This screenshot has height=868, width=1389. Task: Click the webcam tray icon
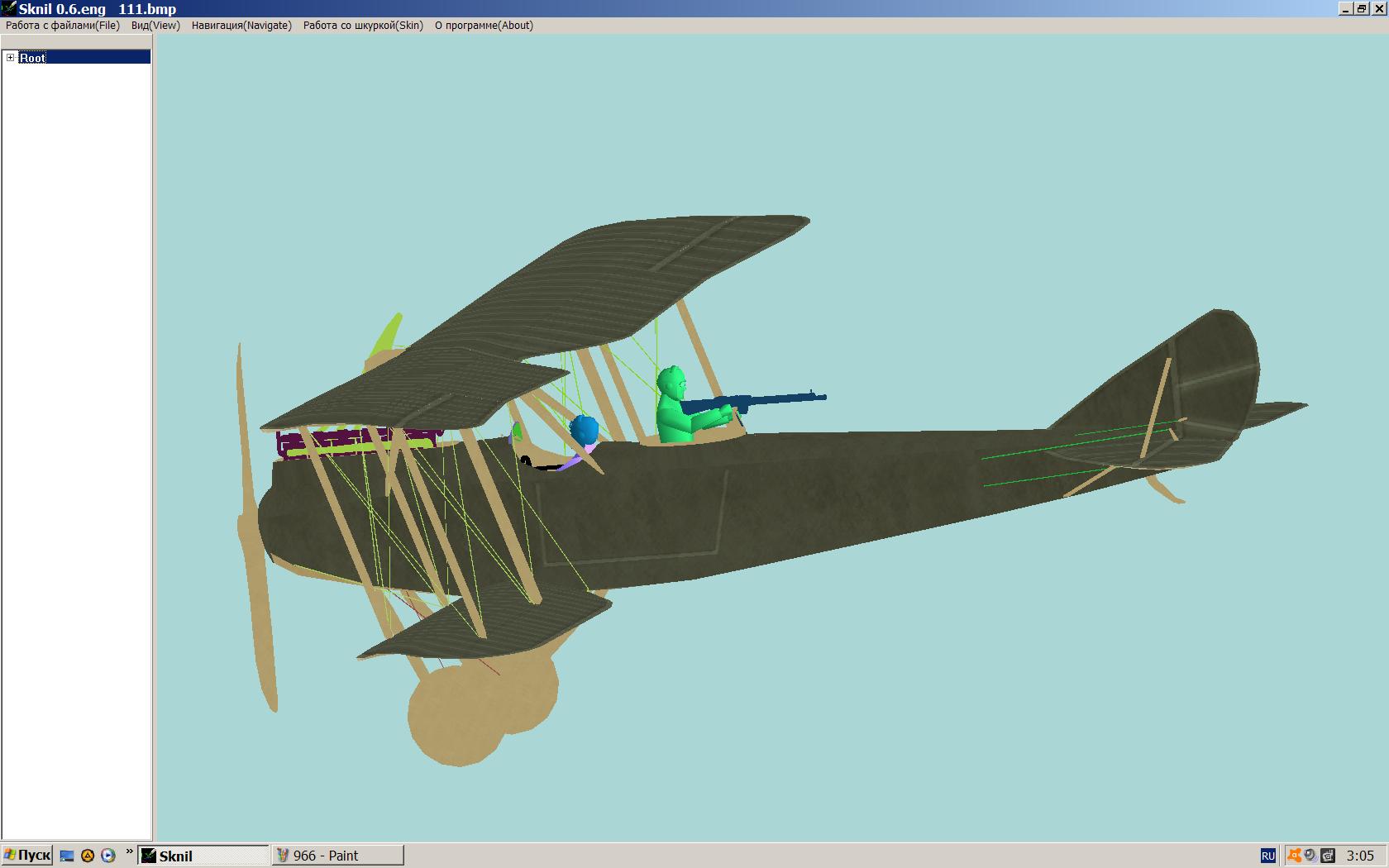coord(1310,856)
